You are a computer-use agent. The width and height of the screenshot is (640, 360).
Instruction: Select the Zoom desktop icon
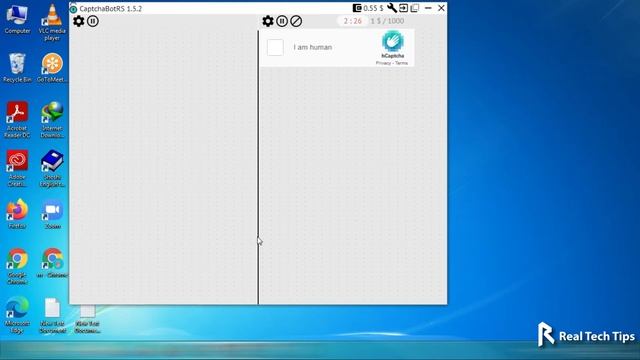click(52, 214)
